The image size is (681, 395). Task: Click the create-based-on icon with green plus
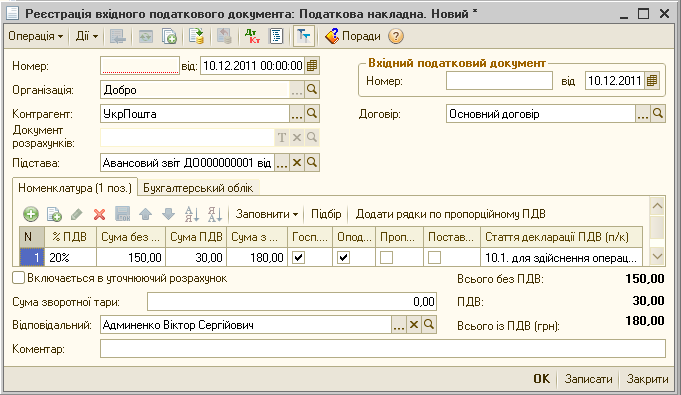tap(169, 36)
